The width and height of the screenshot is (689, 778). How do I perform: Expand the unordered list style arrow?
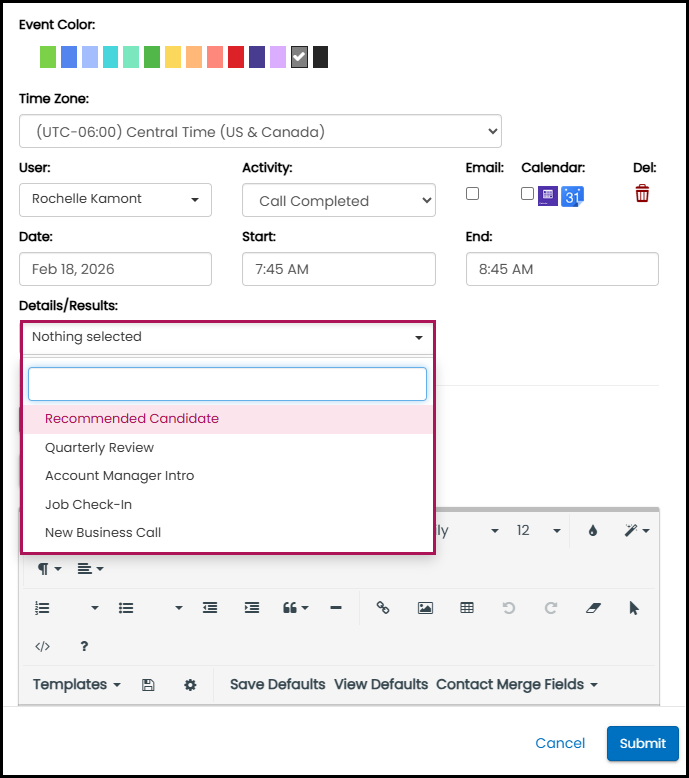click(x=179, y=608)
